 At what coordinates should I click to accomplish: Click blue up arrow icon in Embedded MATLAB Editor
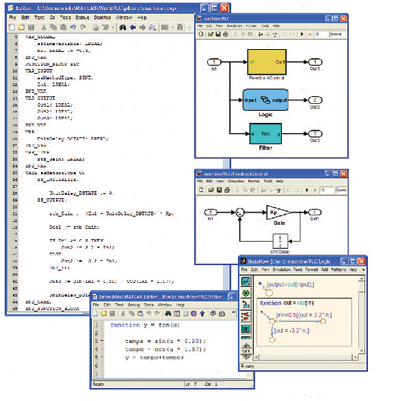tap(202, 314)
